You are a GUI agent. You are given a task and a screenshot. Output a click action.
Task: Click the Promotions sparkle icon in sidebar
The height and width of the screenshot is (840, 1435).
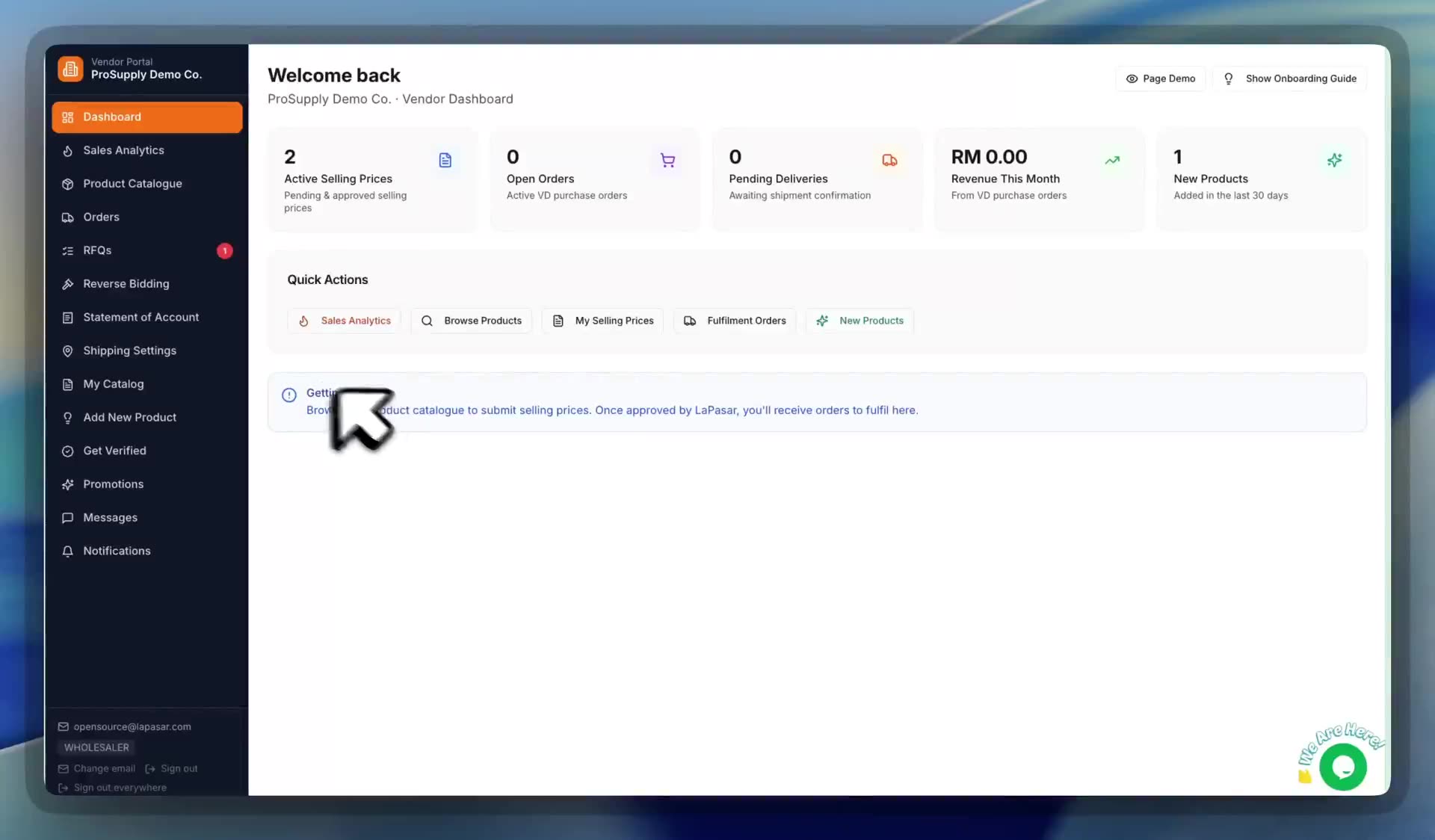click(67, 484)
